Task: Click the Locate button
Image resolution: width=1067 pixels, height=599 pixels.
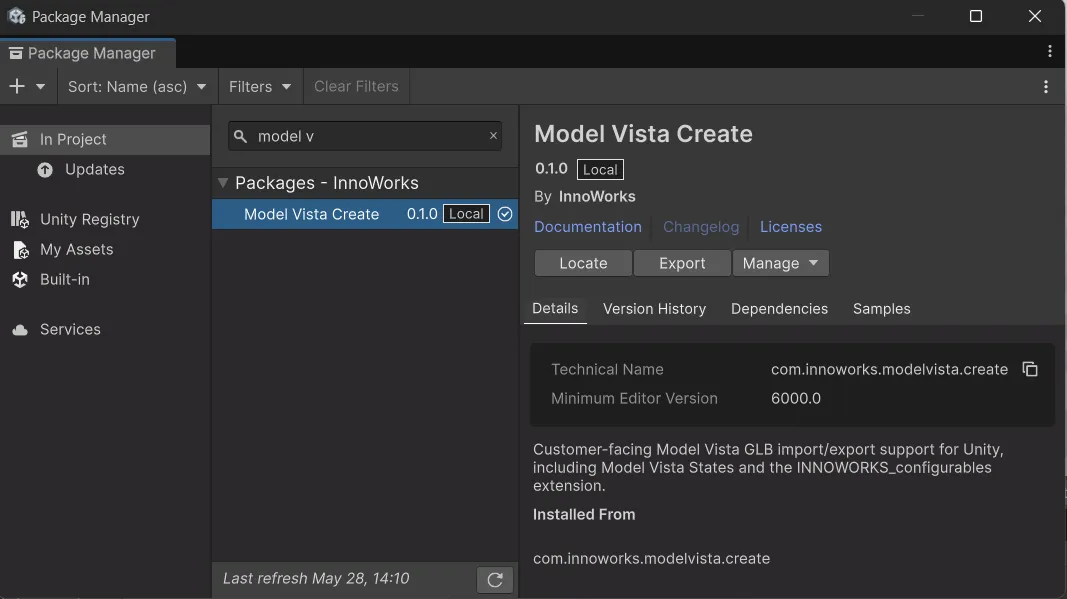Action: (x=583, y=263)
